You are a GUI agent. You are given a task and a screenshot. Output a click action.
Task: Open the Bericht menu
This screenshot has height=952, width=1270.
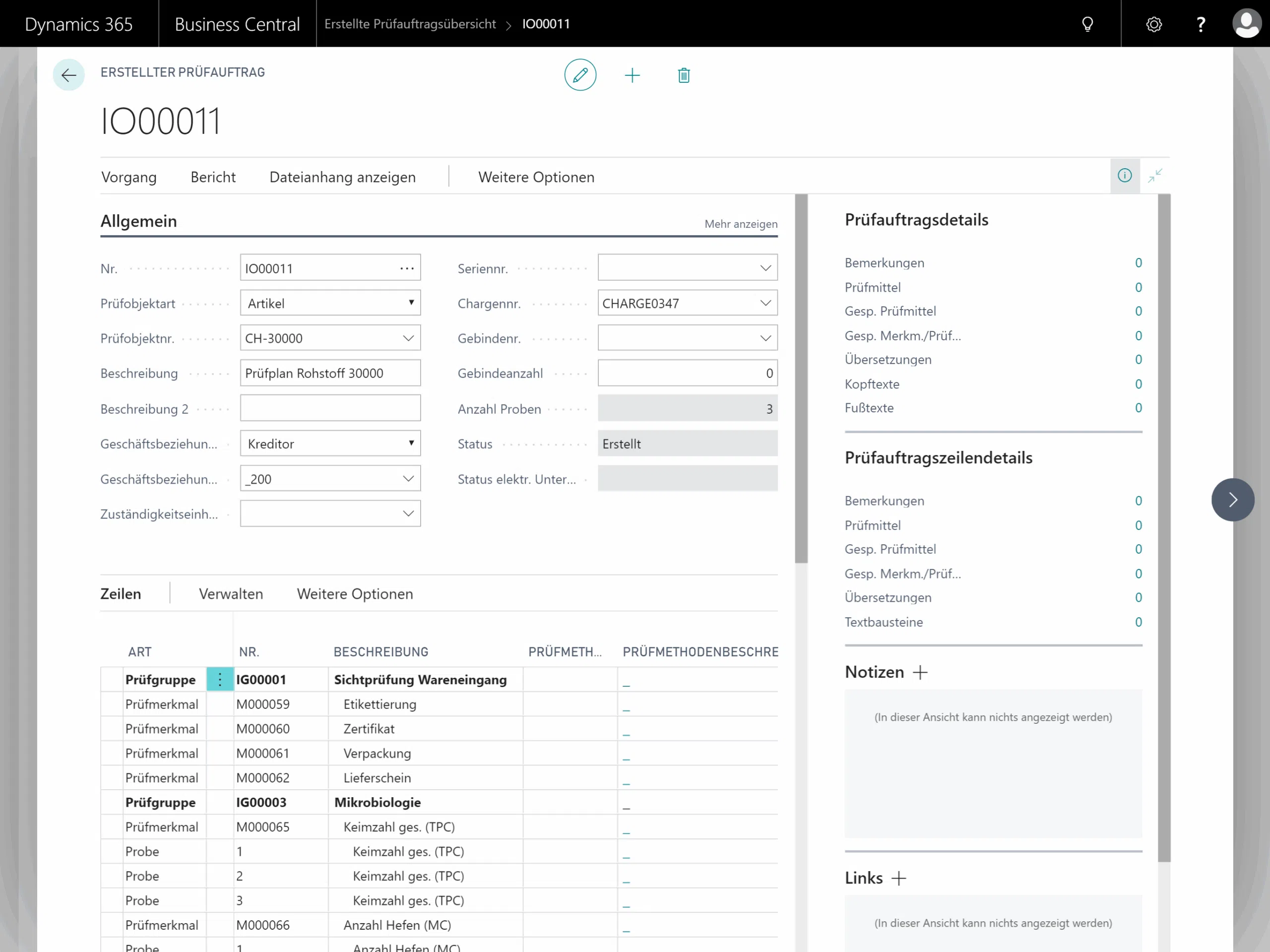click(x=213, y=177)
